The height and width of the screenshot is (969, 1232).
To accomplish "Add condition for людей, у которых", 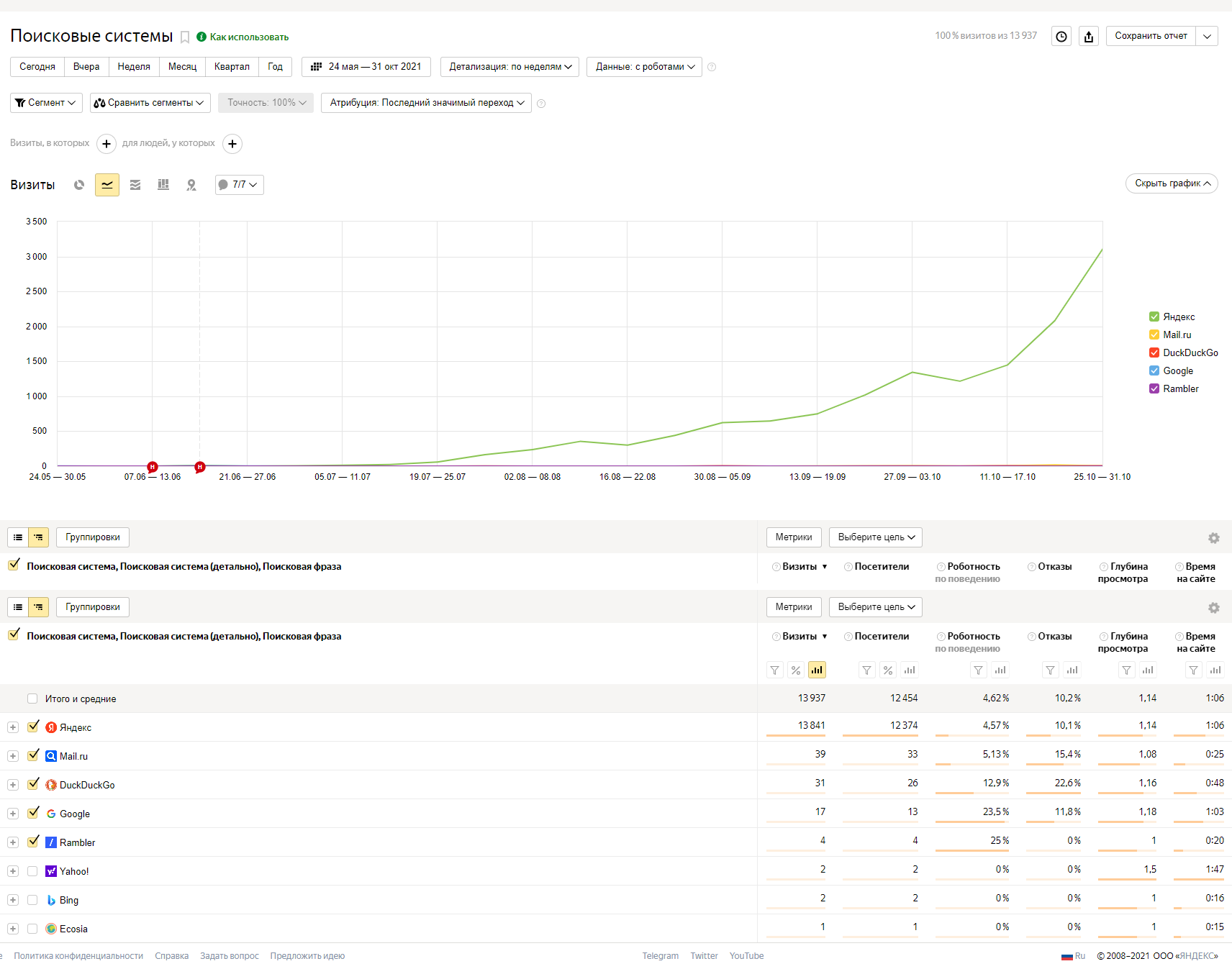I will pyautogui.click(x=232, y=144).
